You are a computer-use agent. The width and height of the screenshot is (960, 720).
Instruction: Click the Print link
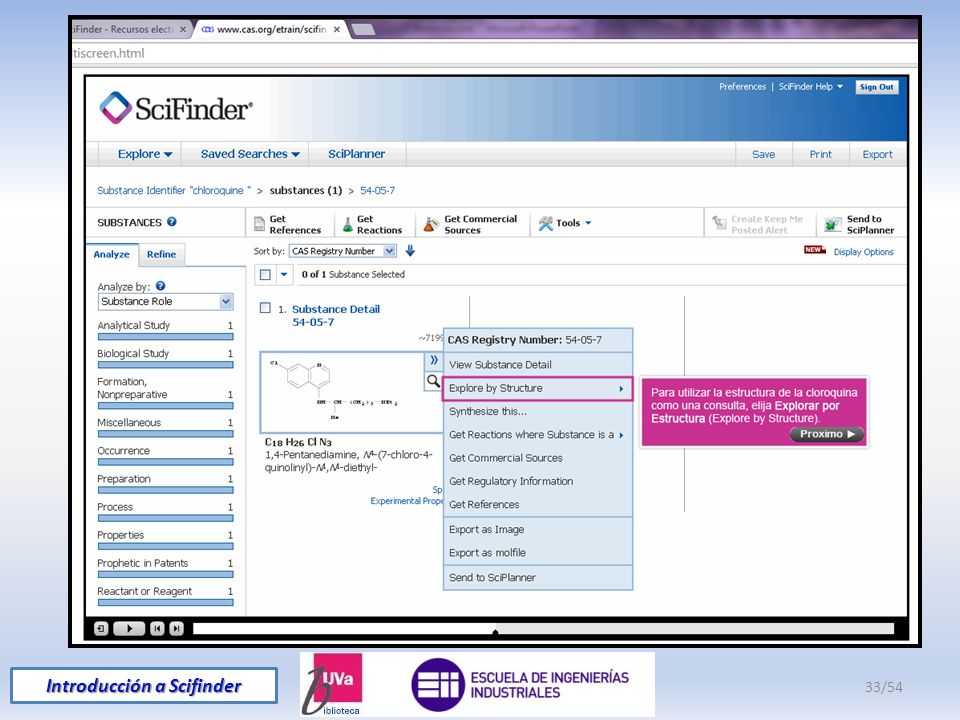pos(820,154)
